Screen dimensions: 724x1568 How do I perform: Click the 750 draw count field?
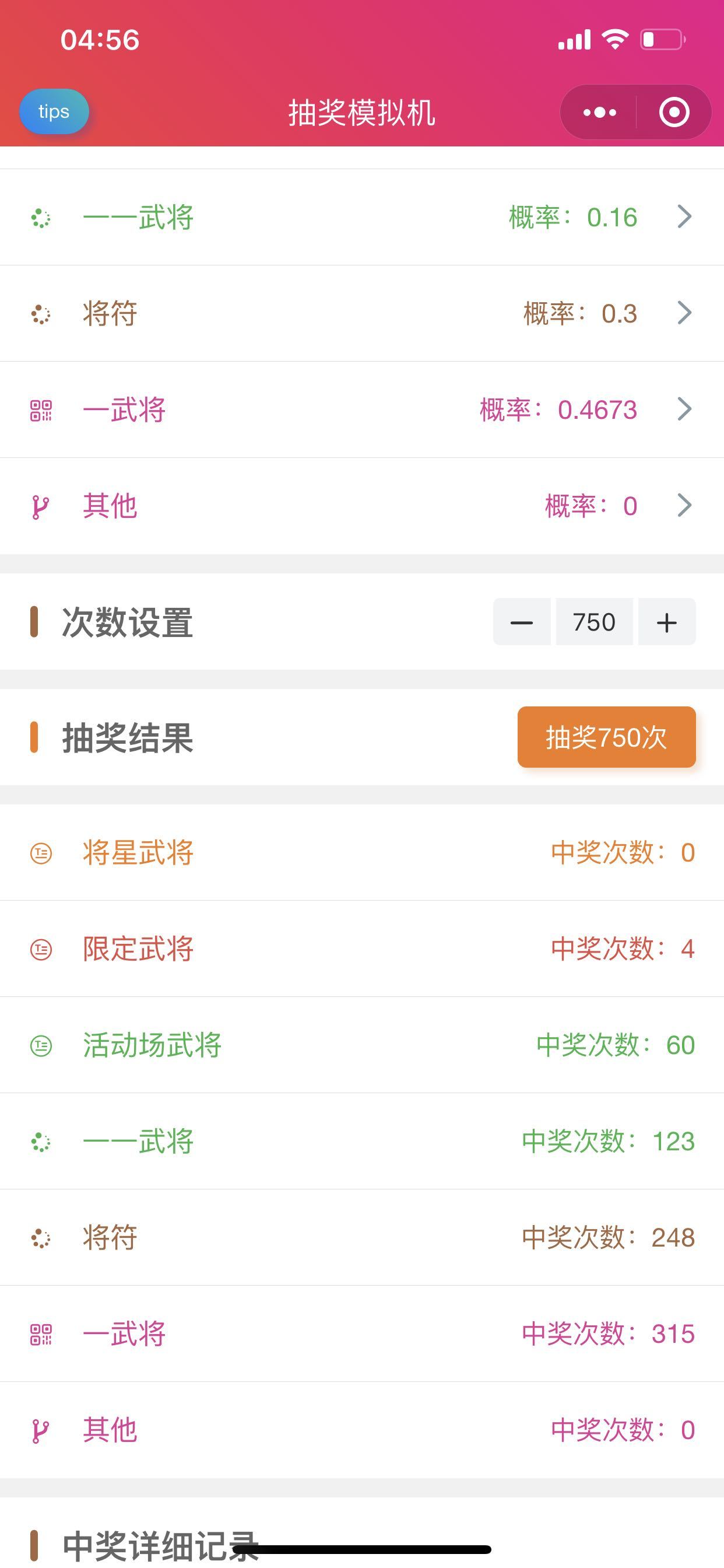pos(594,621)
